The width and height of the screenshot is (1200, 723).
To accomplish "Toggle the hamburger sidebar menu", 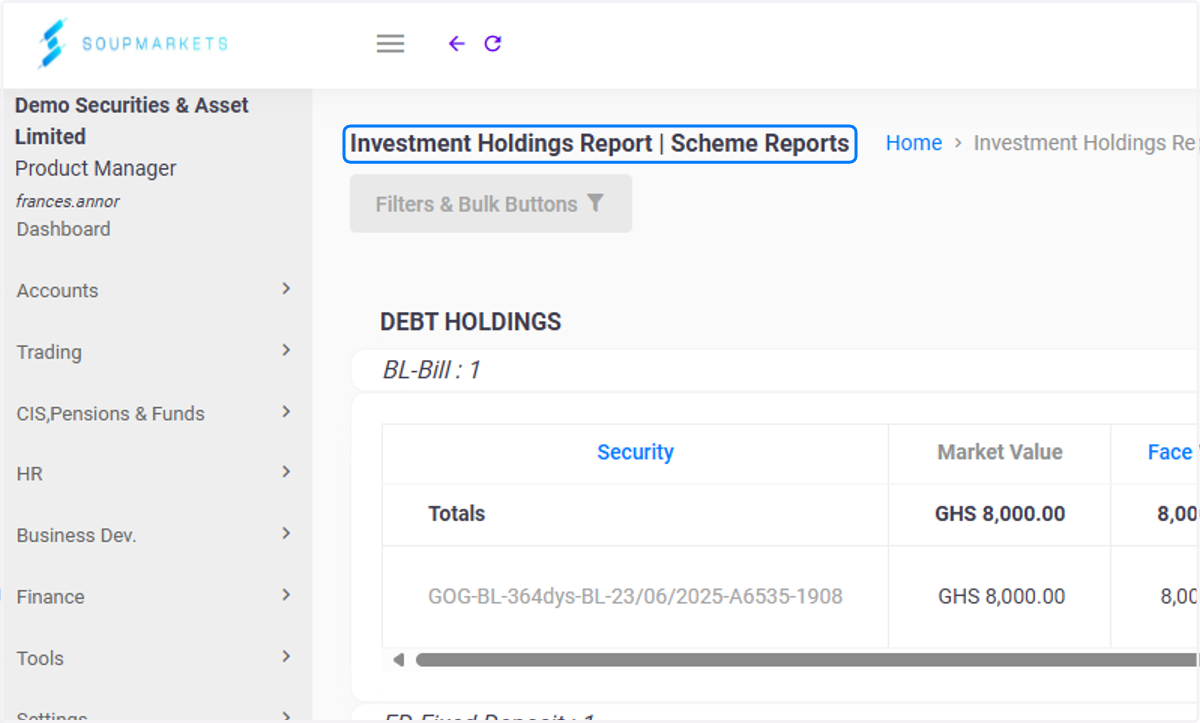I will [x=390, y=43].
